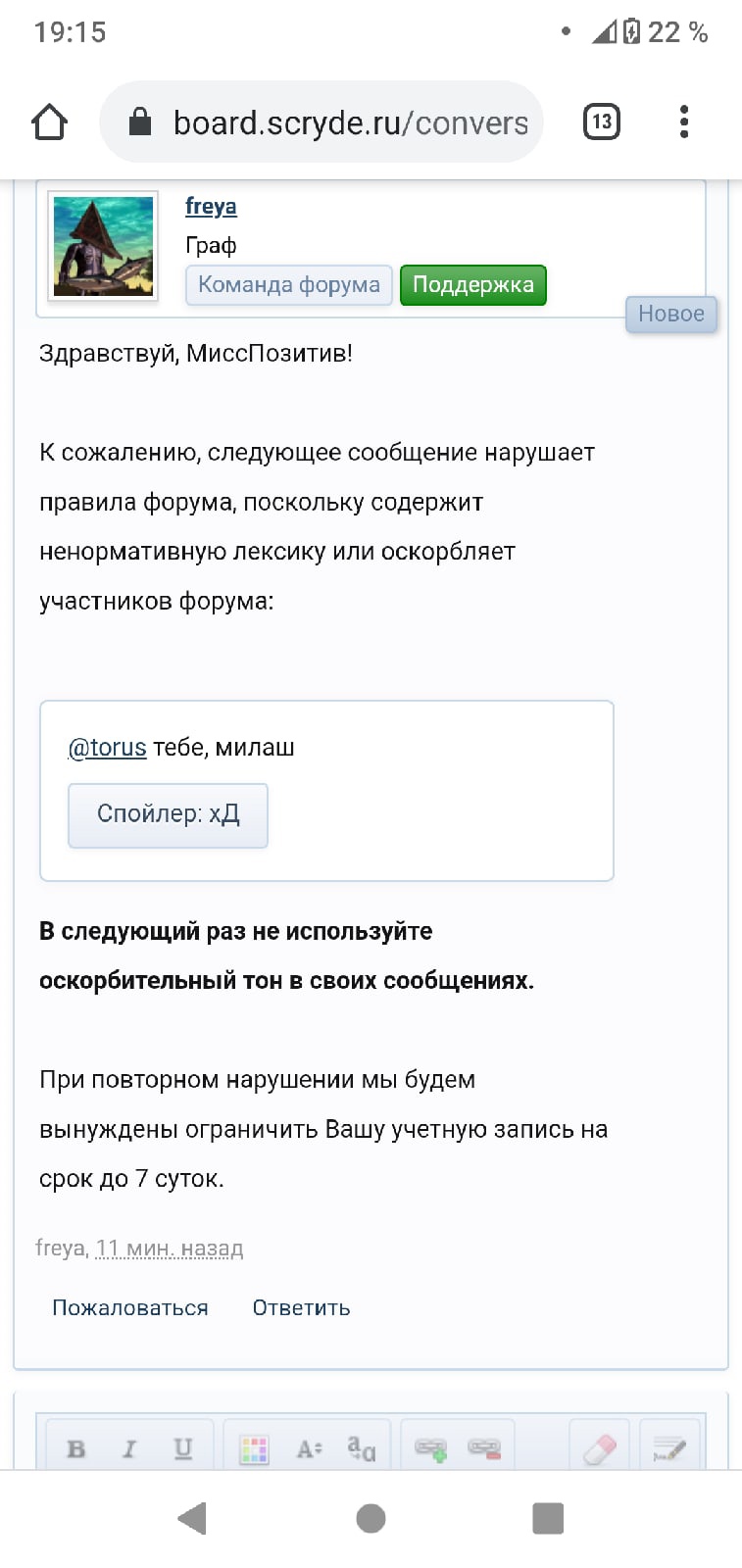Click the eraser remove-formatting icon
This screenshot has height=1568, width=742.
600,1448
